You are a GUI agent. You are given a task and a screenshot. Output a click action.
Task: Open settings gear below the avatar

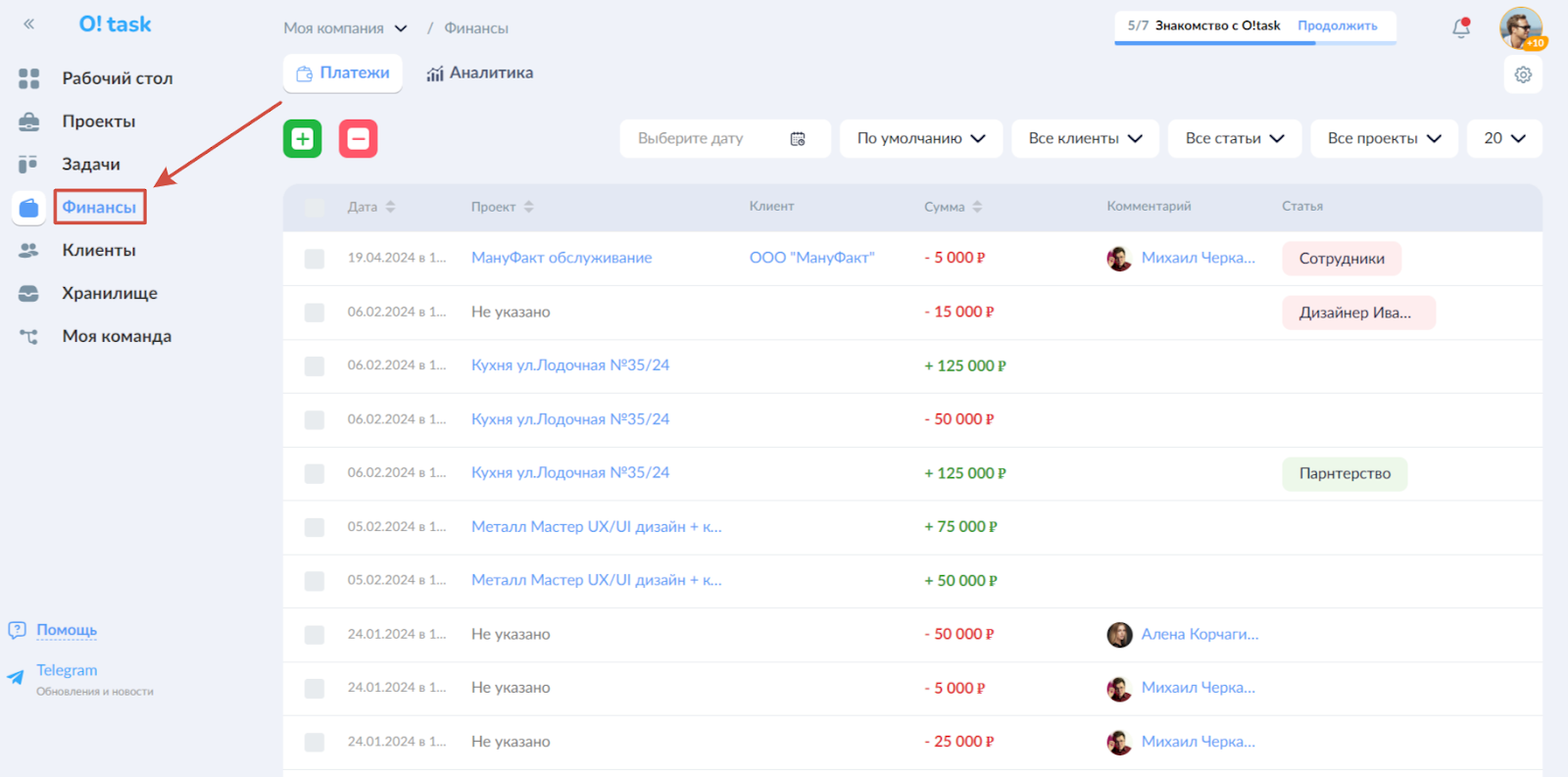(x=1523, y=74)
